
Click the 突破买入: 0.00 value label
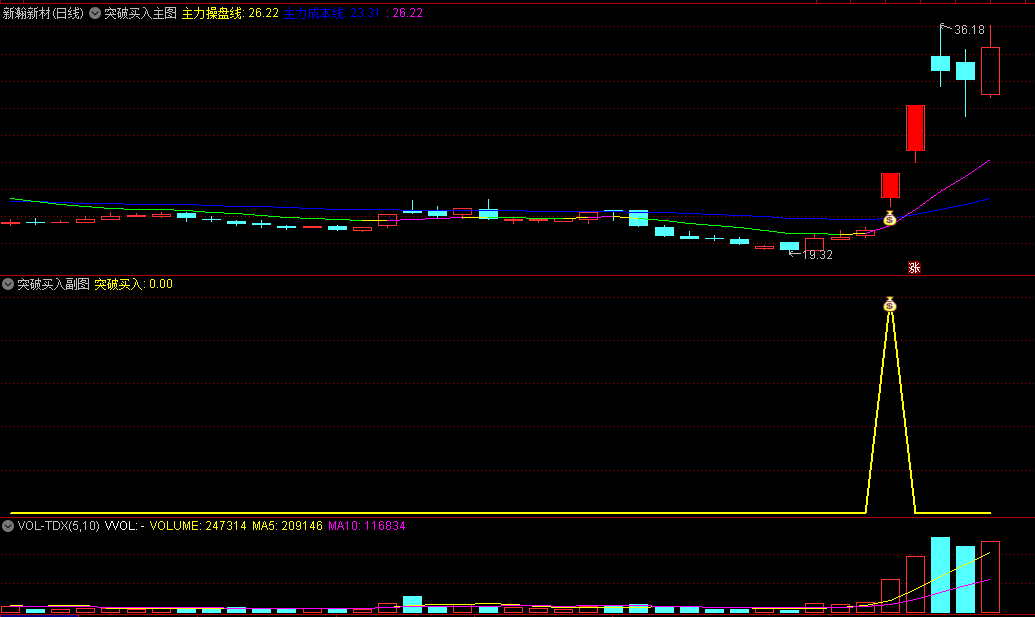click(x=133, y=284)
